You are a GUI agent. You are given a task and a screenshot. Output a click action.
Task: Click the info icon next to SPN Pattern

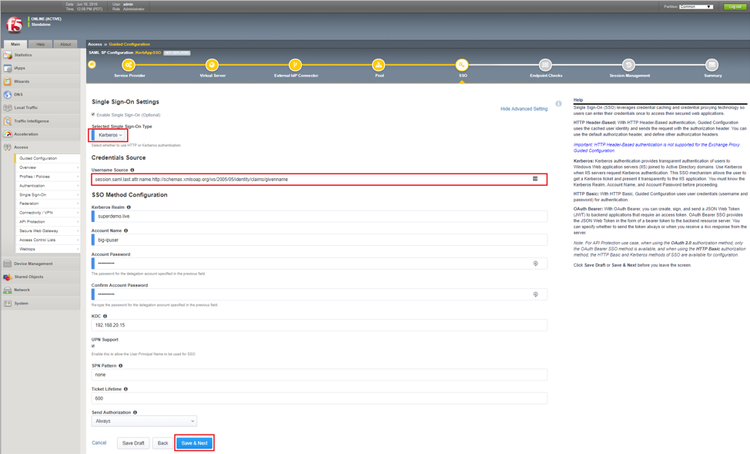coord(121,365)
